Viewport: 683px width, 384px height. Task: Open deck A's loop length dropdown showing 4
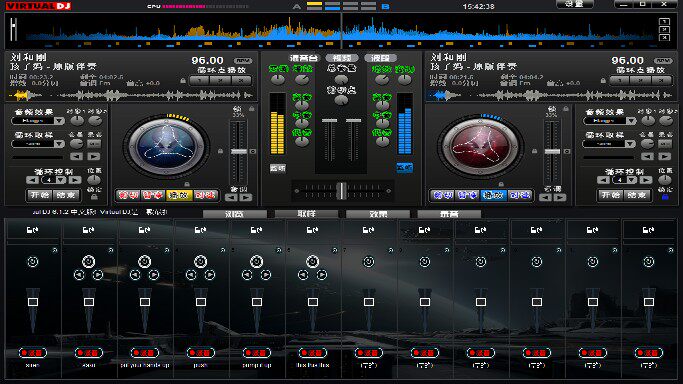tap(54, 180)
